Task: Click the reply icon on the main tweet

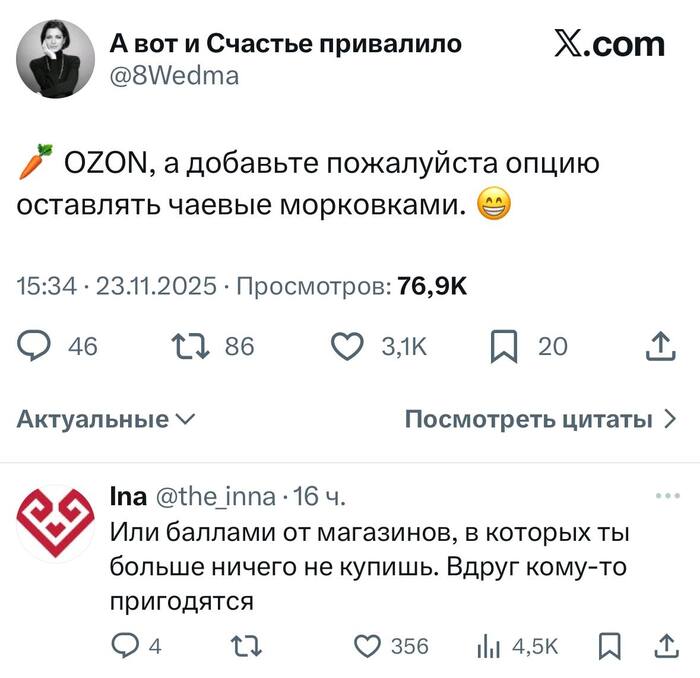Action: click(x=37, y=346)
